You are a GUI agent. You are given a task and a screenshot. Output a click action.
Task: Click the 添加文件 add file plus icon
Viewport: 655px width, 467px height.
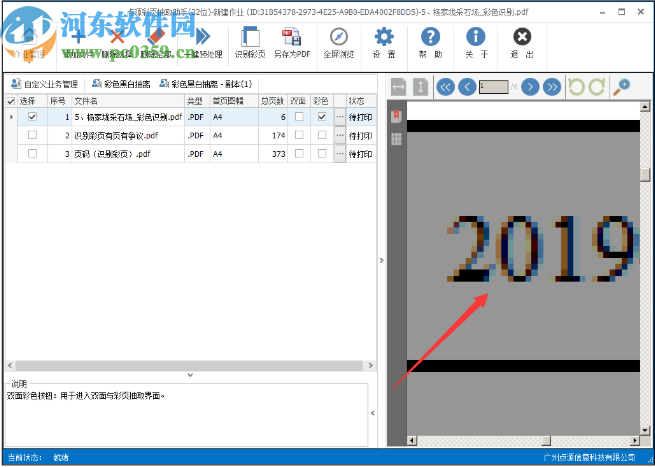click(x=78, y=37)
